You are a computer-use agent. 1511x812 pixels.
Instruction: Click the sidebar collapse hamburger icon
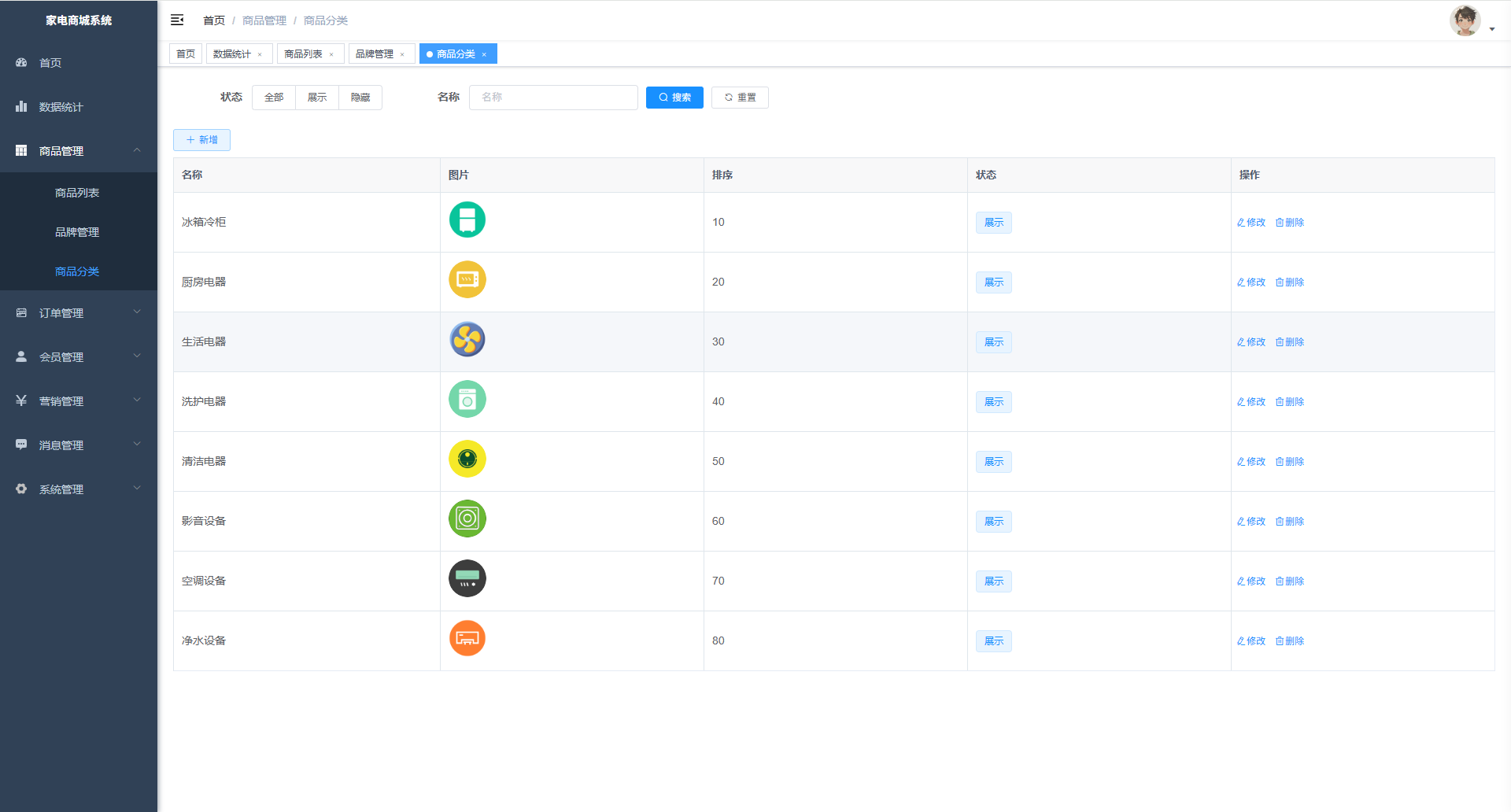[177, 20]
